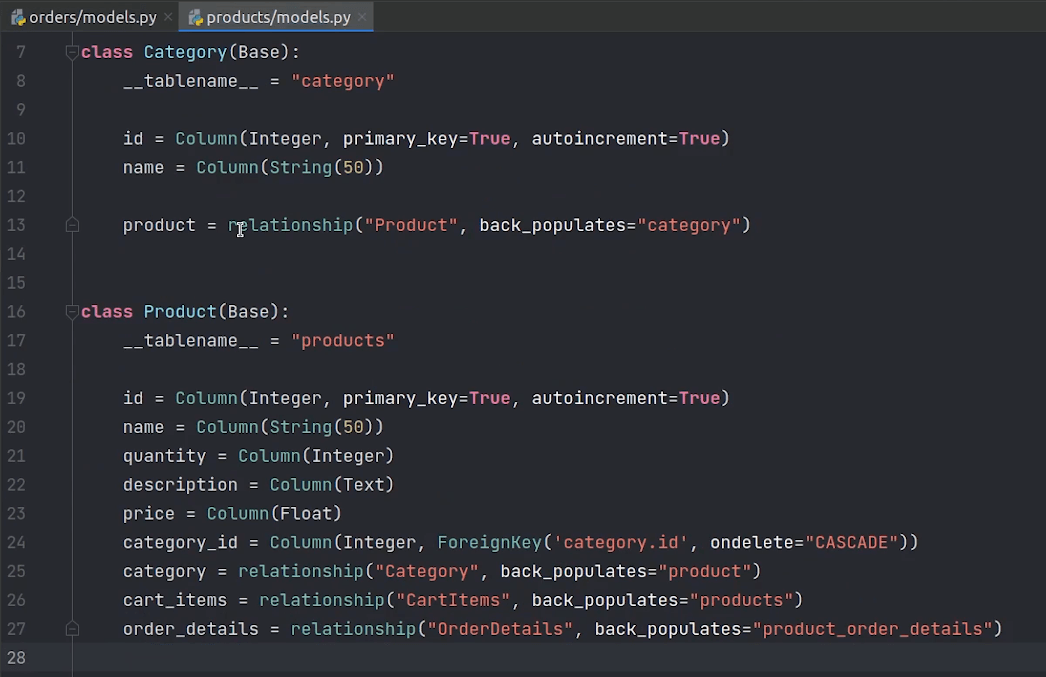Switch to the orders/models.py tab
The width and height of the screenshot is (1046, 677).
pyautogui.click(x=93, y=18)
